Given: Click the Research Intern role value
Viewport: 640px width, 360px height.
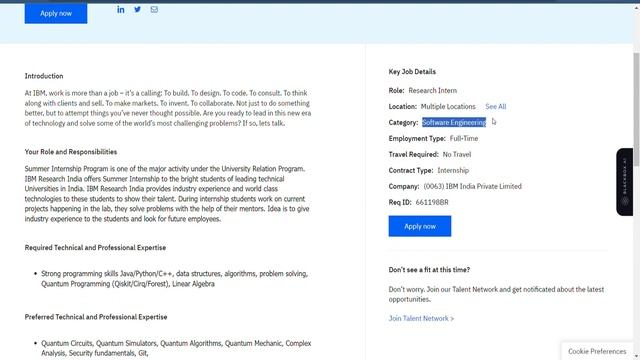Looking at the screenshot, I should (x=433, y=91).
